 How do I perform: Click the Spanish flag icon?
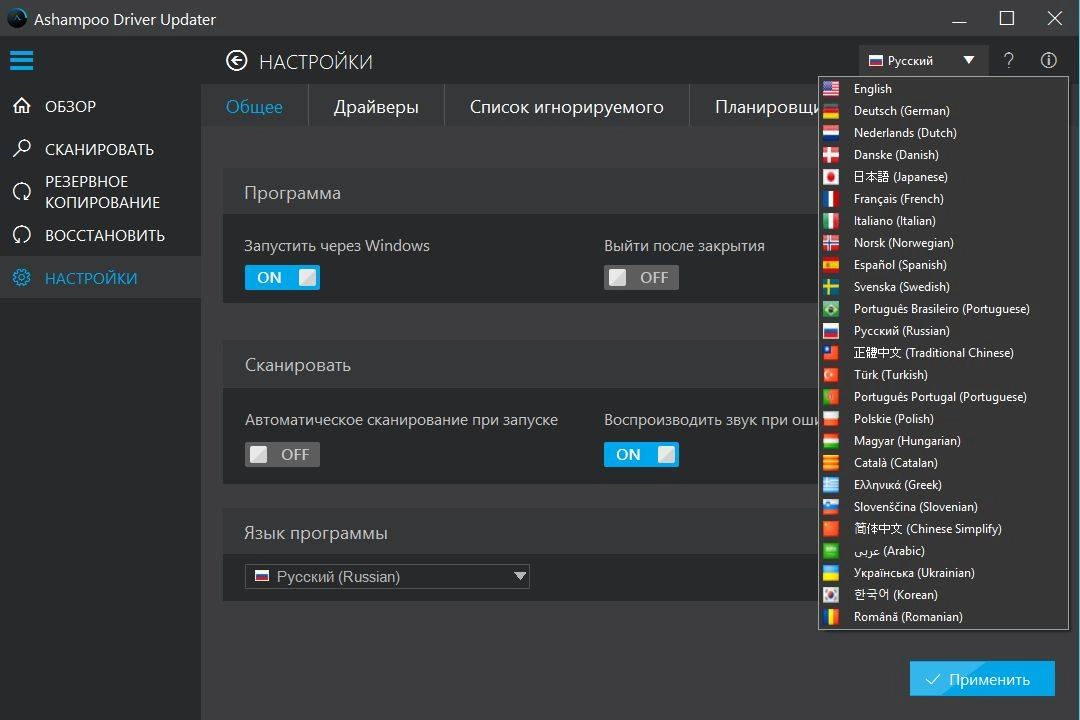(831, 265)
